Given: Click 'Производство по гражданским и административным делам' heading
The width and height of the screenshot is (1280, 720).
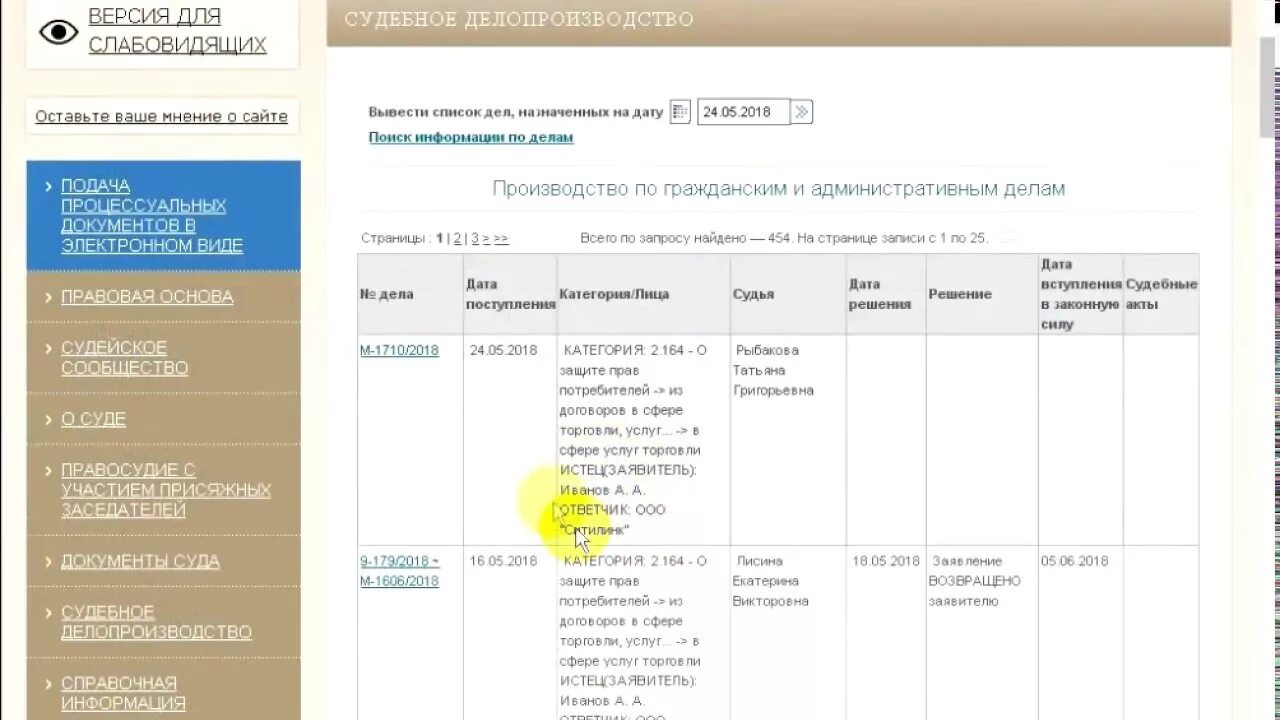Looking at the screenshot, I should 779,188.
